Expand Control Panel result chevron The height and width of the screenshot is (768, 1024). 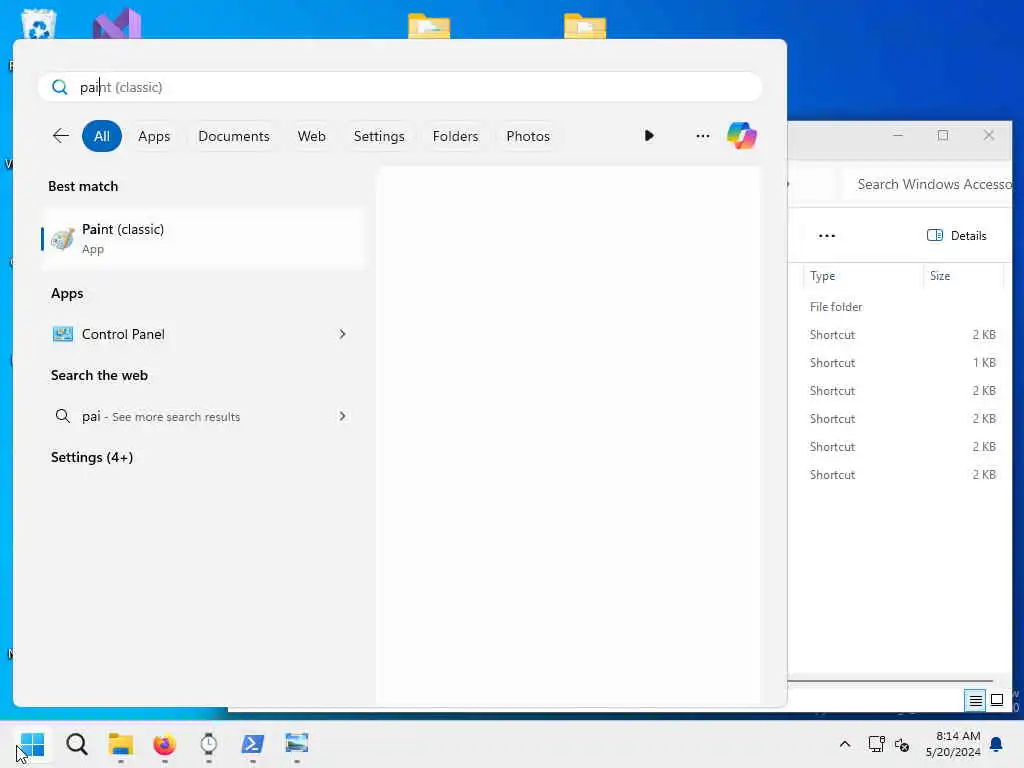tap(342, 334)
